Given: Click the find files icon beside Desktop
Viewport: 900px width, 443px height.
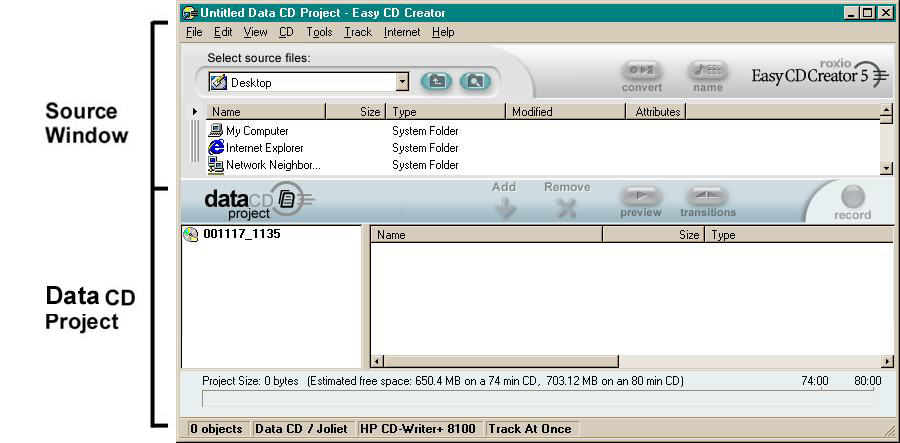Looking at the screenshot, I should pos(475,81).
